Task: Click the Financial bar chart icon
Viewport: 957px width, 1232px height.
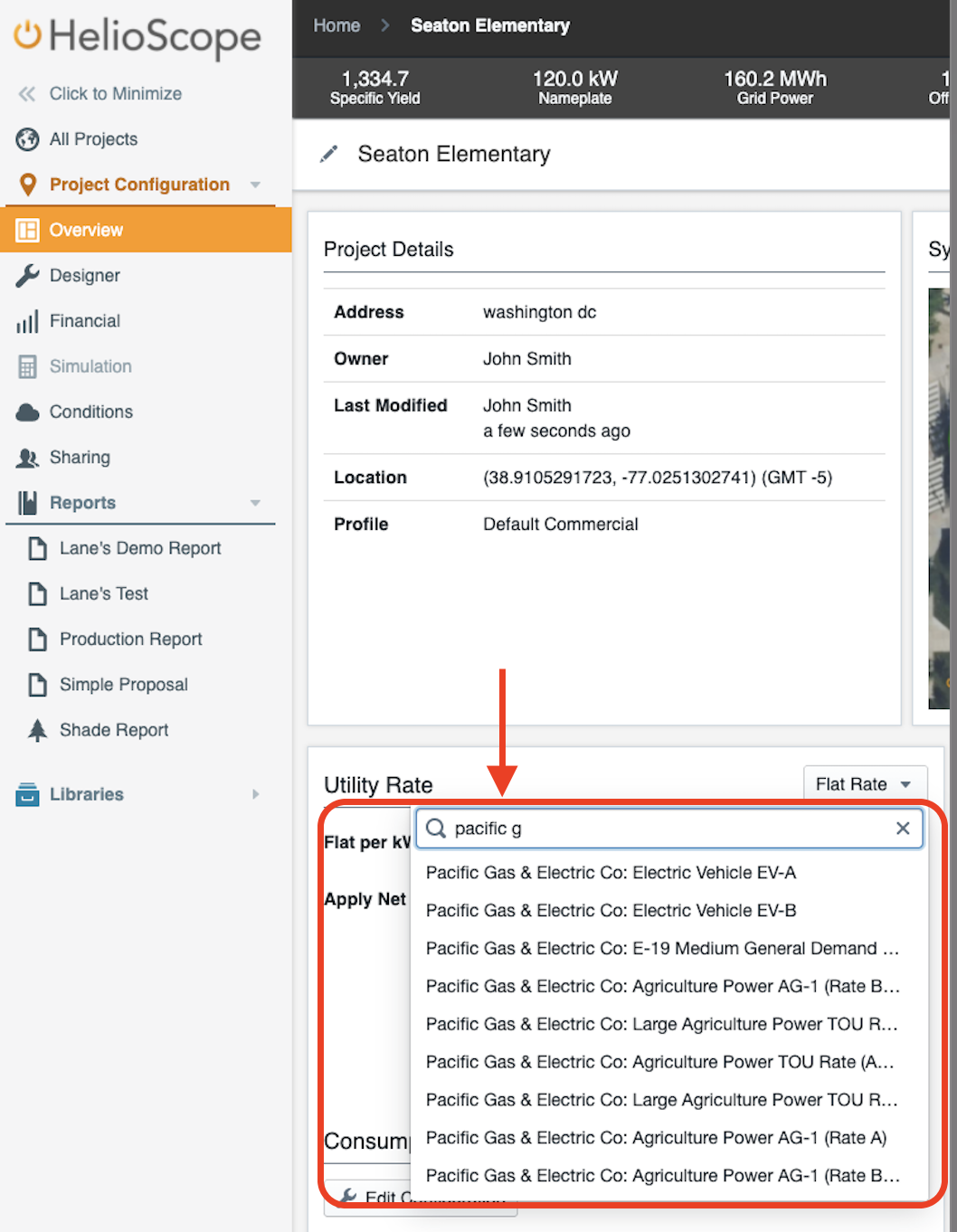Action: (x=28, y=321)
